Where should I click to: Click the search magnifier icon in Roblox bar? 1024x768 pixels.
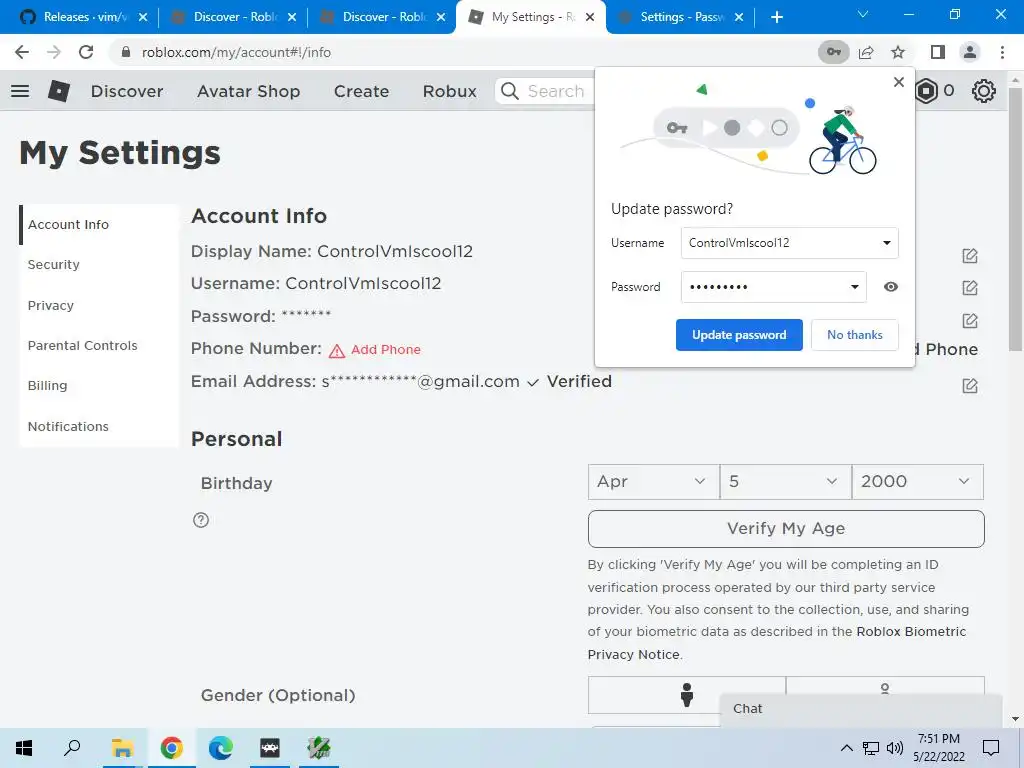510,91
